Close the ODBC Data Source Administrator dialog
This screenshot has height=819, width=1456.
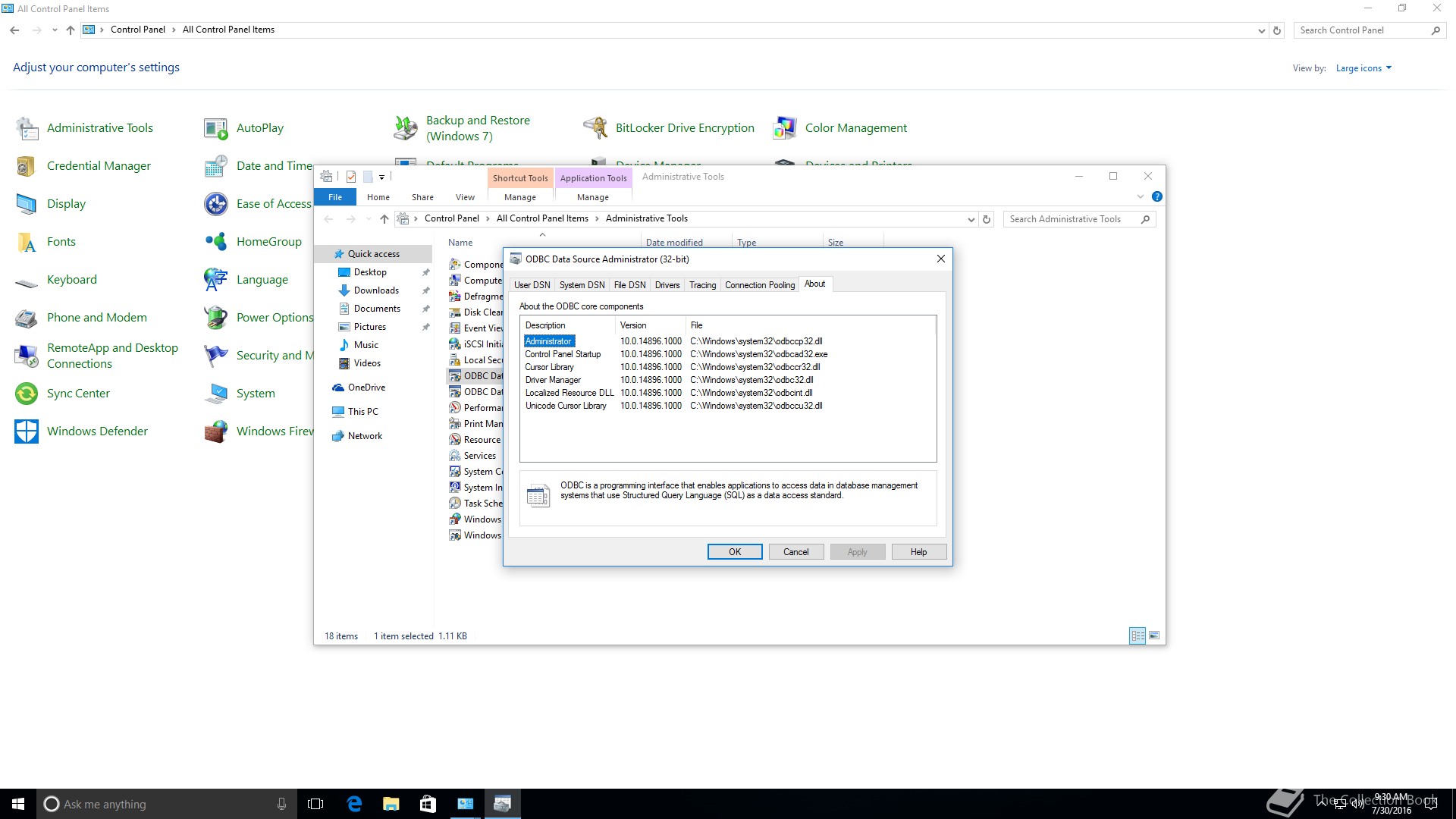point(940,259)
